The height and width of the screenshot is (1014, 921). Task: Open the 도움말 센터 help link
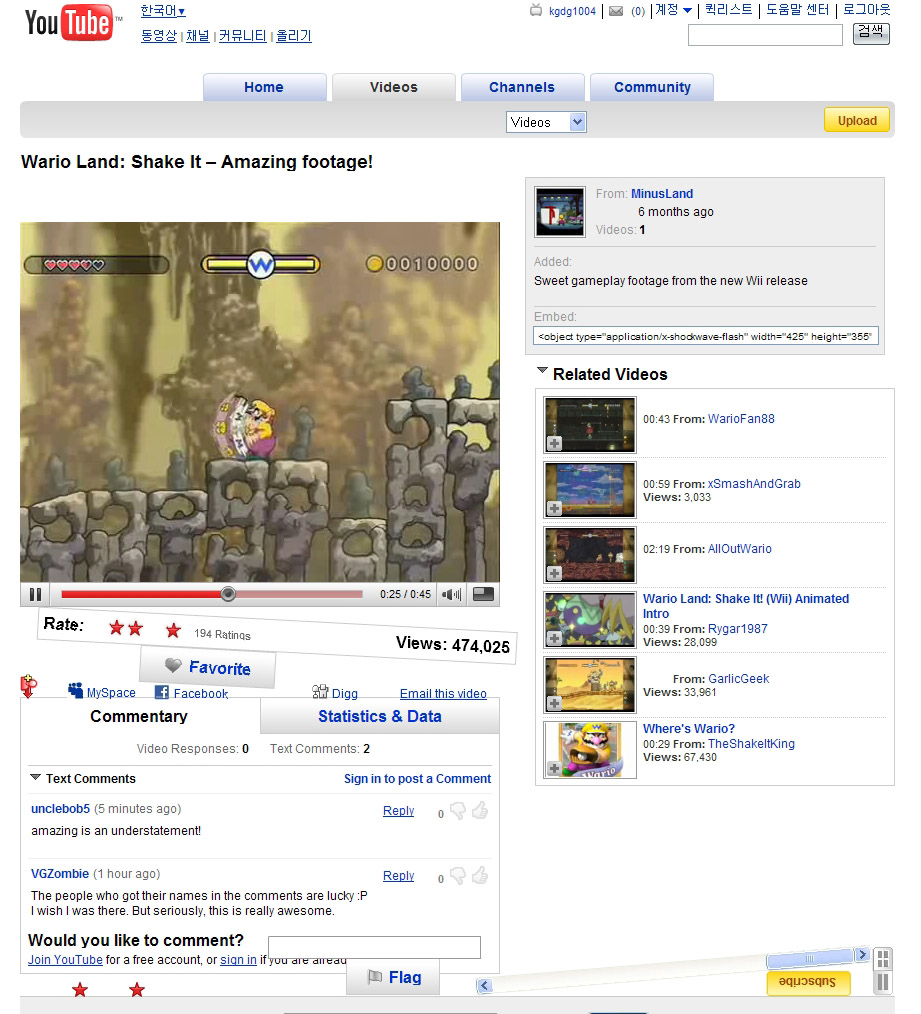pyautogui.click(x=797, y=10)
